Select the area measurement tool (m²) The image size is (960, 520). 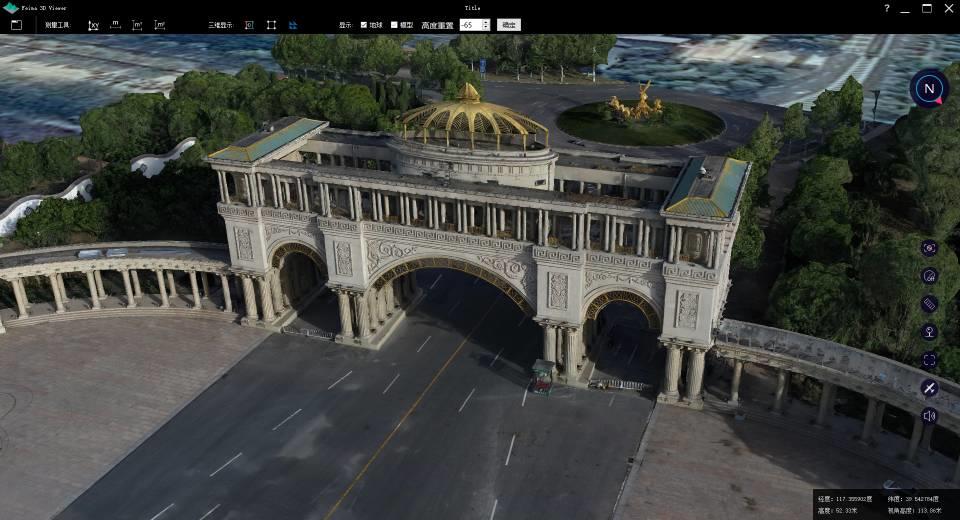click(x=137, y=25)
